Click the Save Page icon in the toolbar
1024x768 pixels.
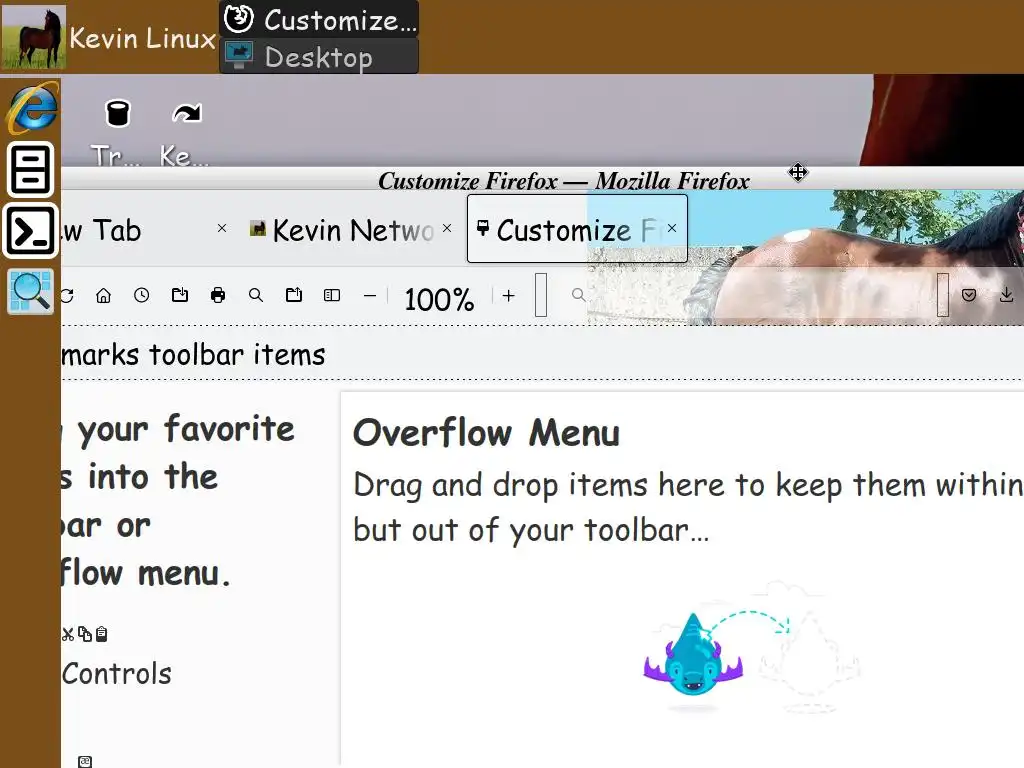tap(180, 295)
